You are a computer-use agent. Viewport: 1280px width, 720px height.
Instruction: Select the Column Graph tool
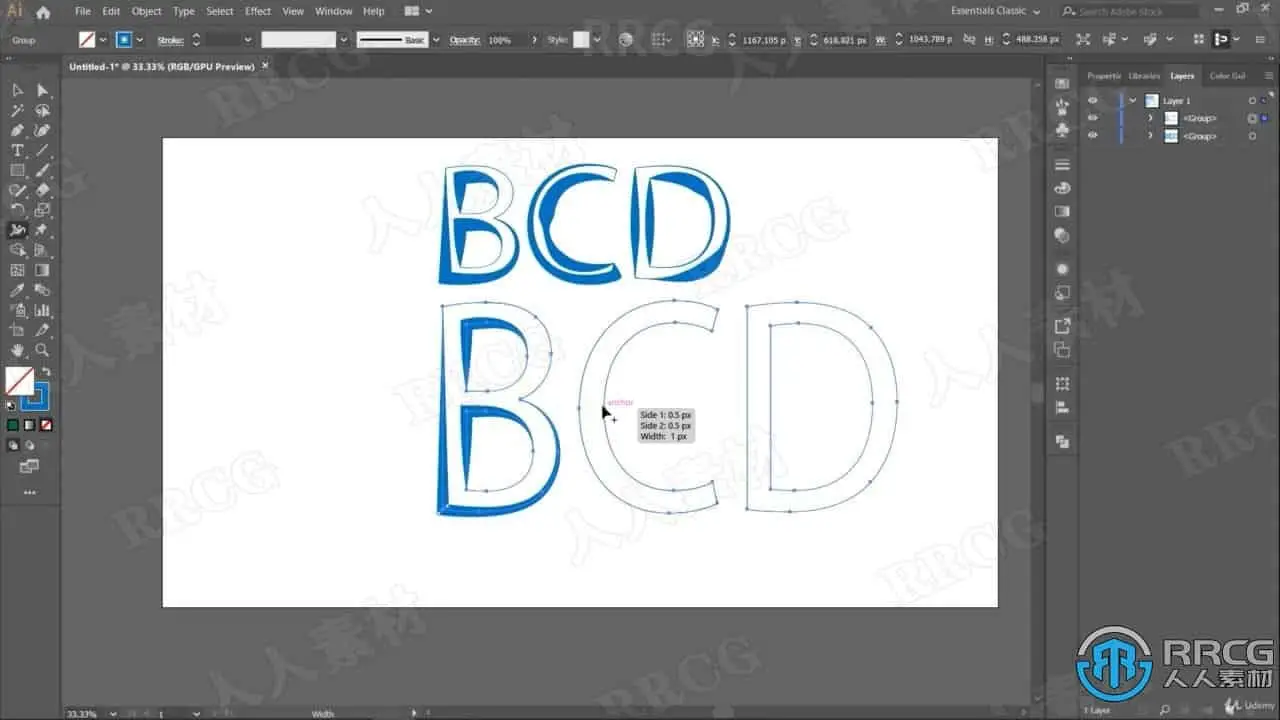(x=42, y=311)
